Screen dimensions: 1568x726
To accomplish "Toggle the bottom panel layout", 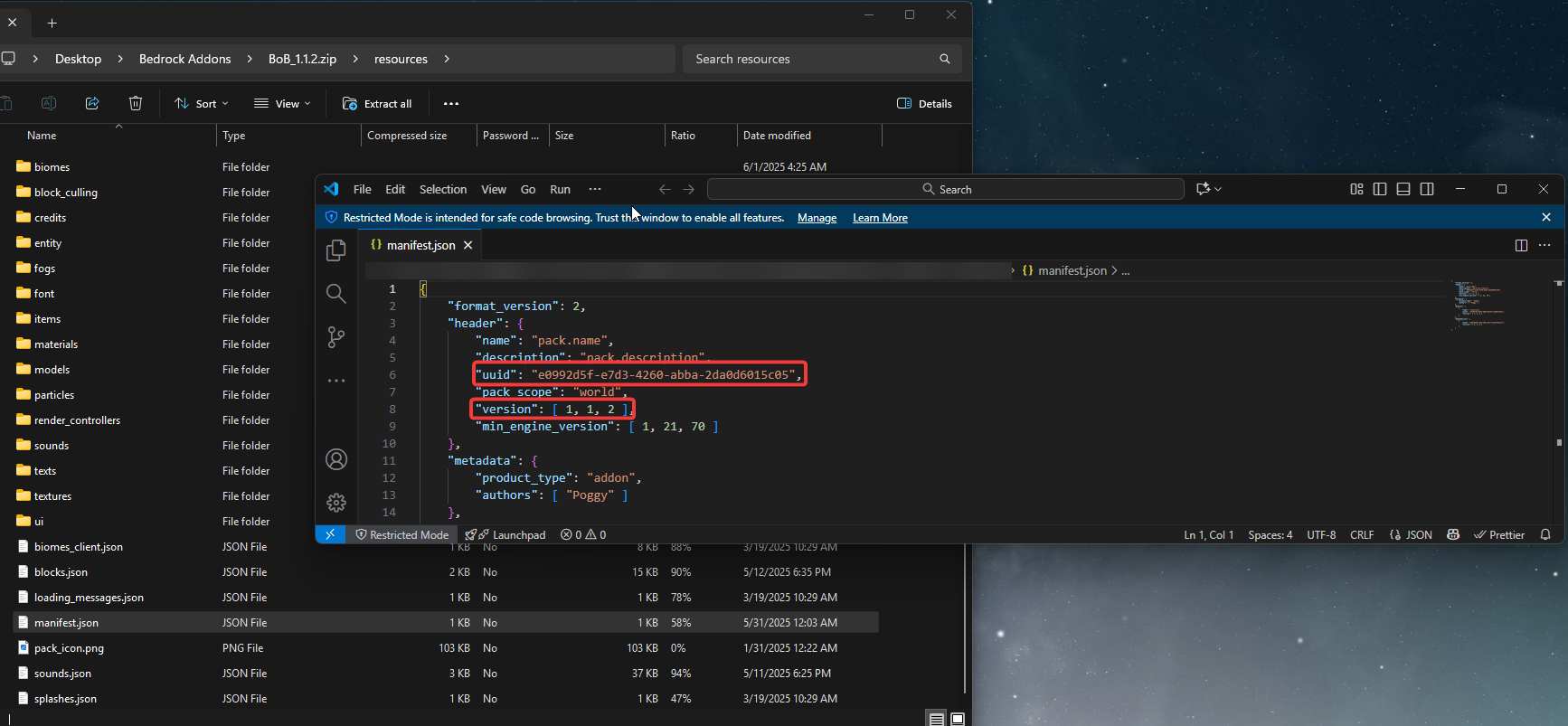I will (1403, 189).
